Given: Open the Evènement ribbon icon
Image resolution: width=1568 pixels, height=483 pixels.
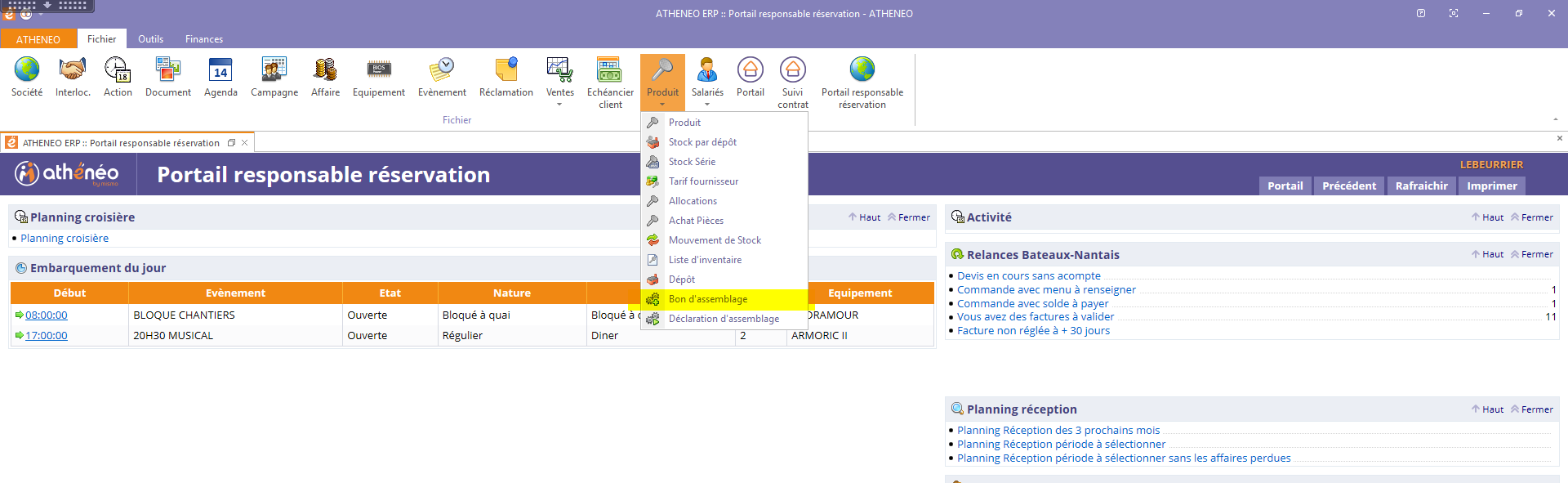Looking at the screenshot, I should (442, 78).
